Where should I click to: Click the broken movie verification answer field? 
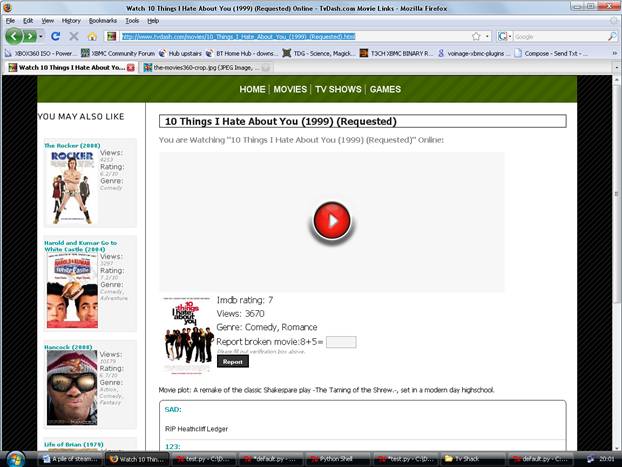[x=341, y=342]
